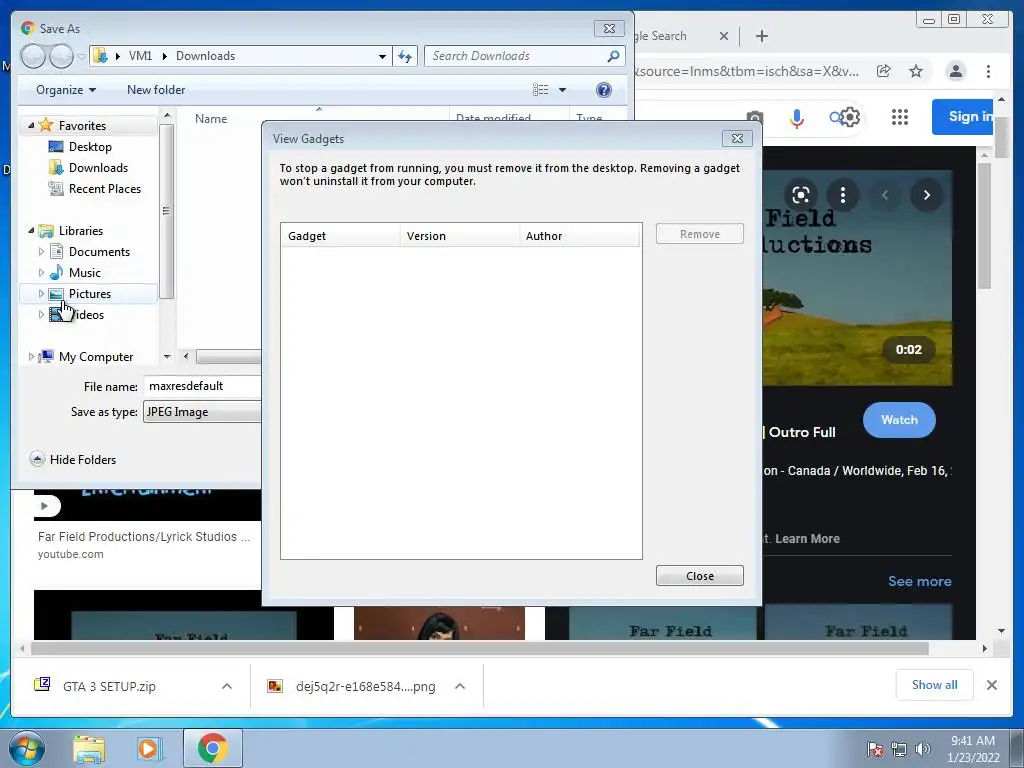This screenshot has width=1024, height=768.
Task: Click the Version column header
Action: (x=459, y=236)
